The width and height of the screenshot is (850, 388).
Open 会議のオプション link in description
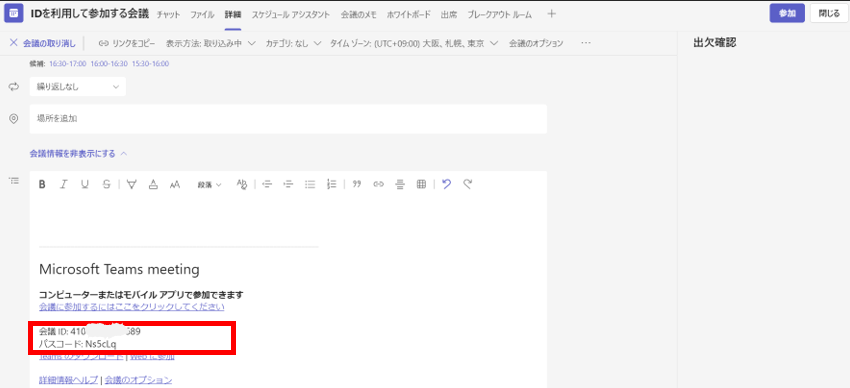point(138,380)
